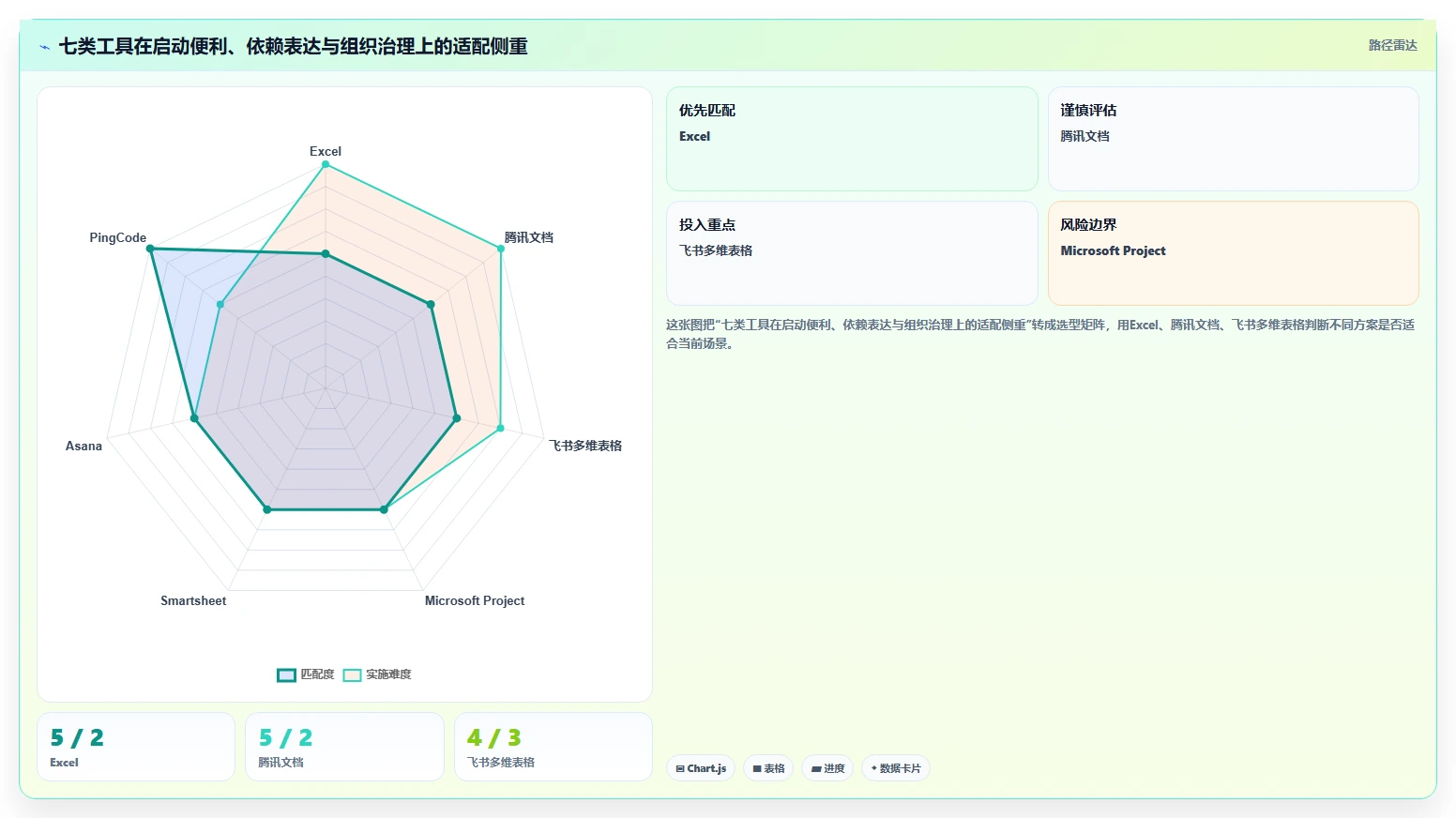Image resolution: width=1456 pixels, height=818 pixels.
Task: Open the 风险边界 card
Action: (x=1233, y=253)
